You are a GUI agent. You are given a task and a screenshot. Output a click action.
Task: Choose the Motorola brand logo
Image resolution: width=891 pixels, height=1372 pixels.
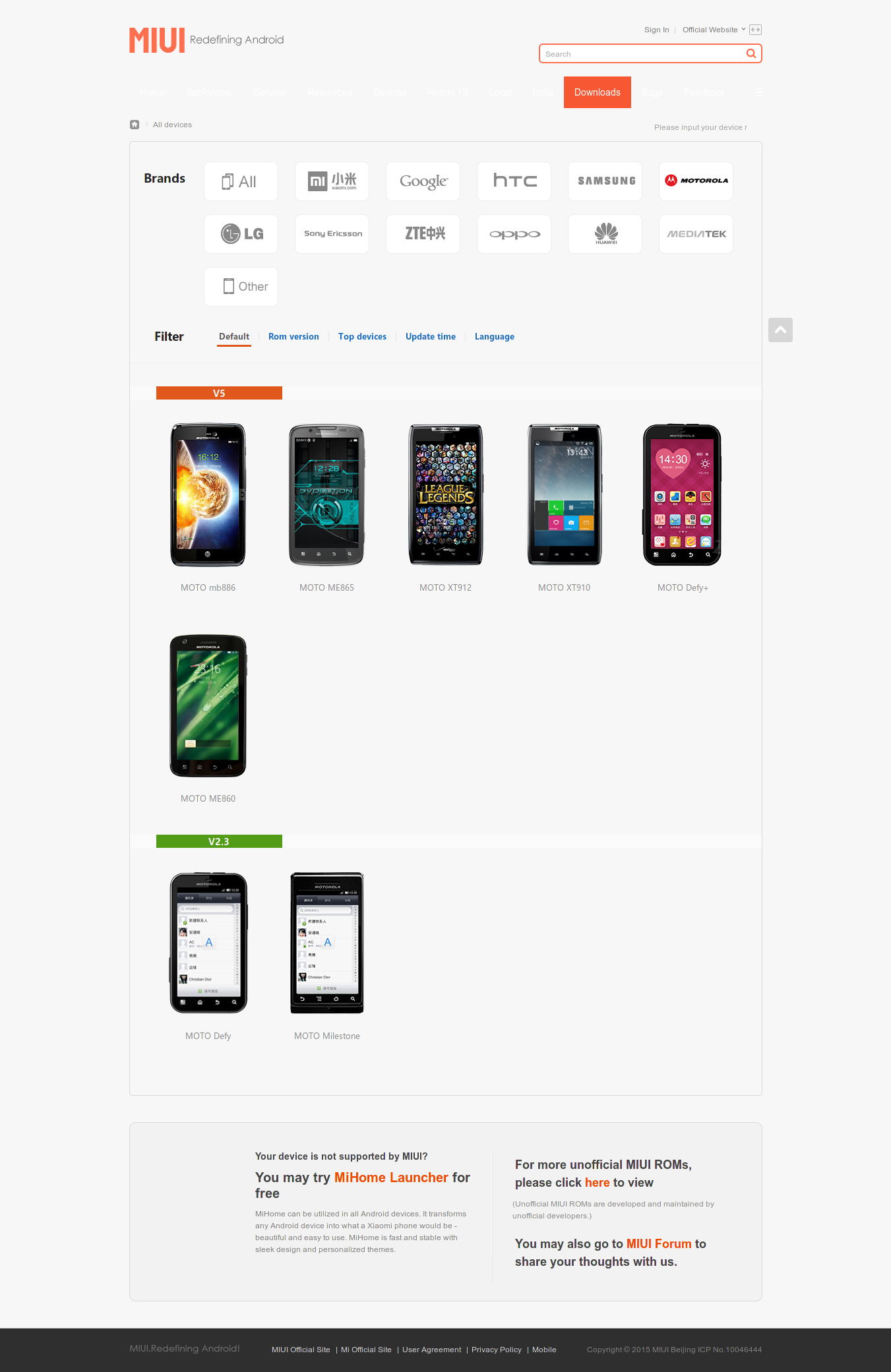click(x=696, y=181)
